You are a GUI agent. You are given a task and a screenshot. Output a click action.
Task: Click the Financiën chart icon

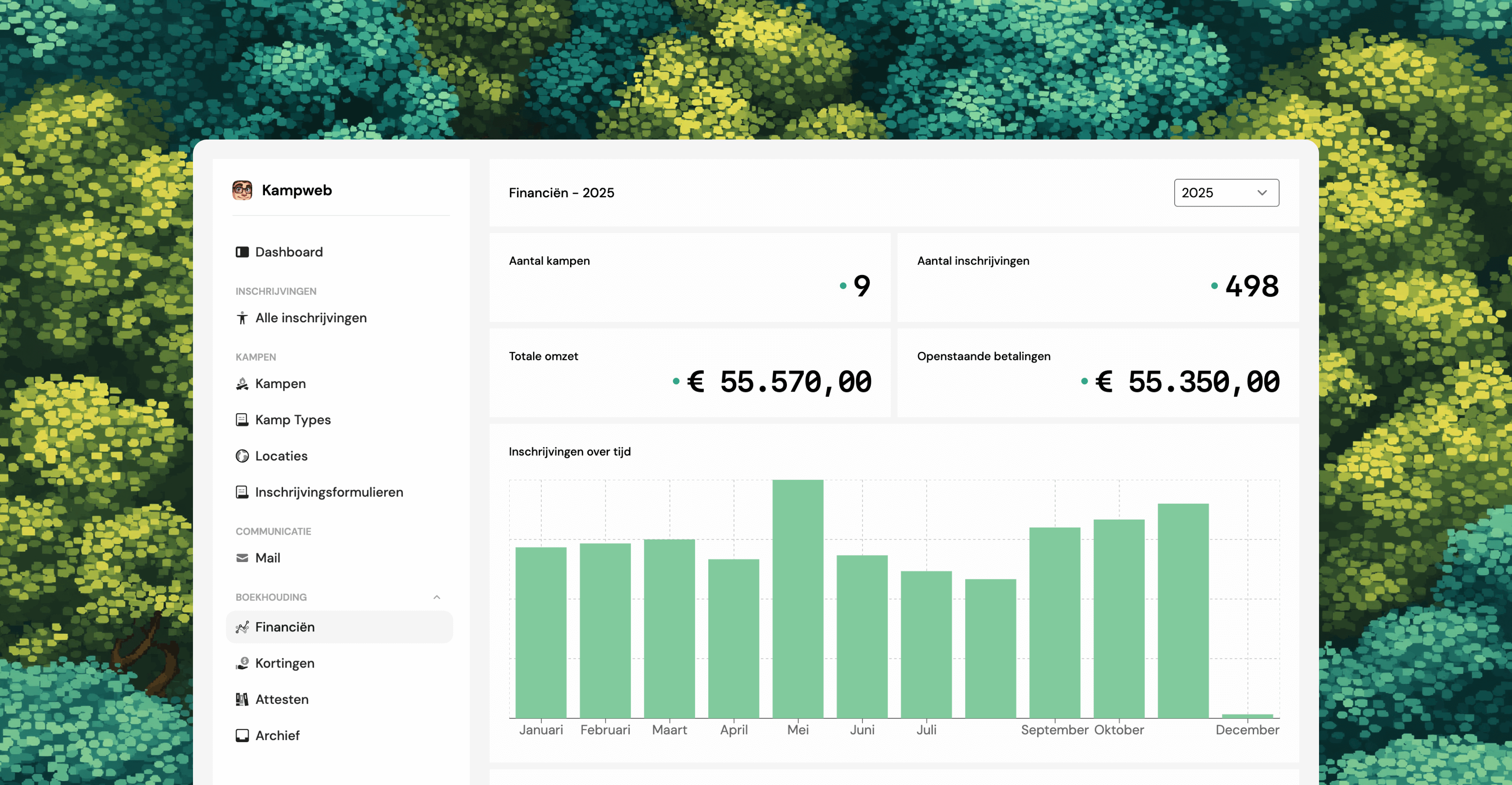242,627
